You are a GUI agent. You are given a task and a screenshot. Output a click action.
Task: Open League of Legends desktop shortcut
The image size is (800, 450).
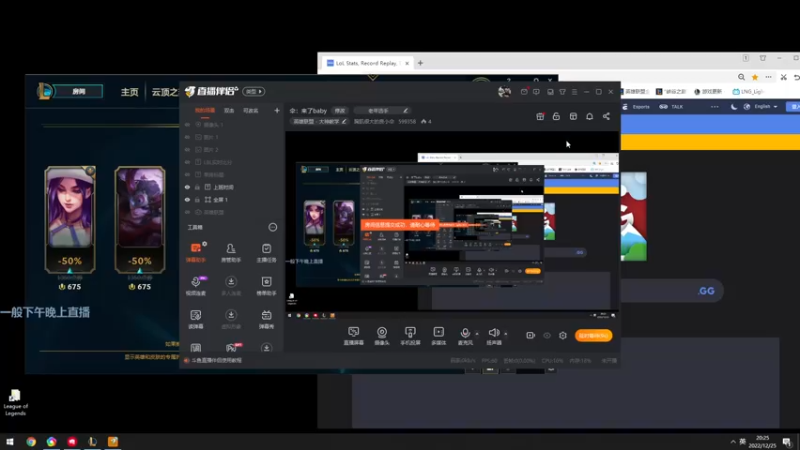point(15,403)
